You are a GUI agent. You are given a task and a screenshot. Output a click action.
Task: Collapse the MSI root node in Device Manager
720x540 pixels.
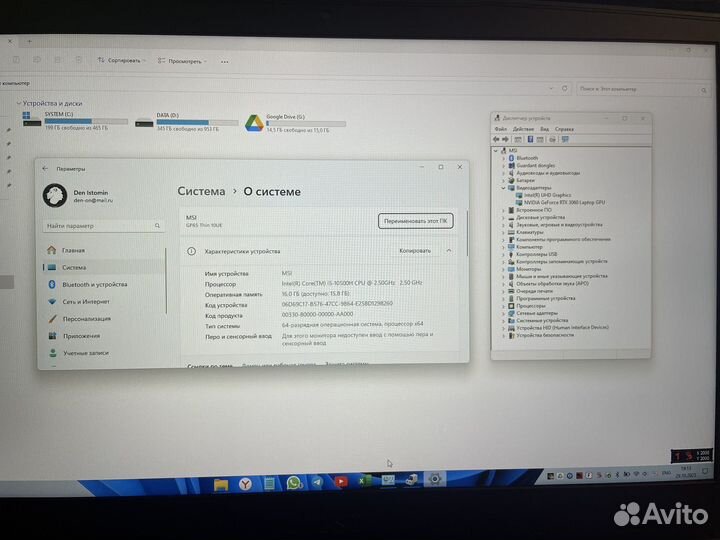[495, 151]
